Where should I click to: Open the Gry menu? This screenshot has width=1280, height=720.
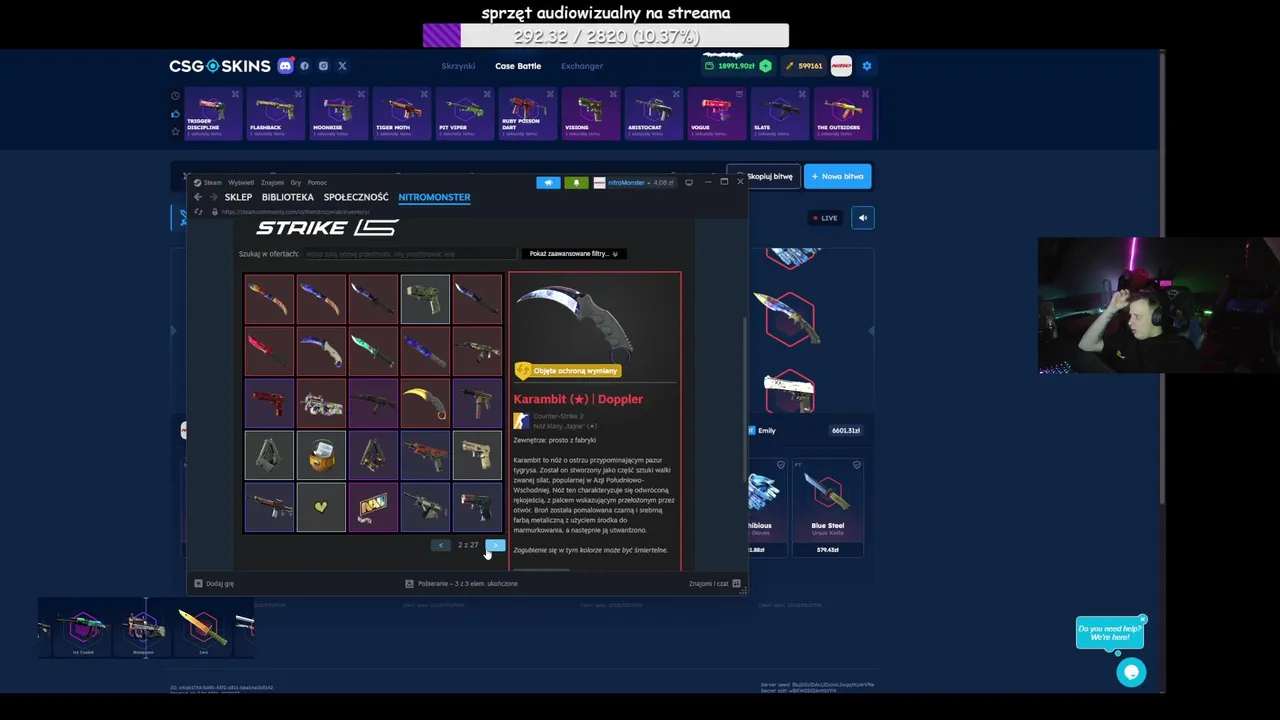click(x=296, y=183)
